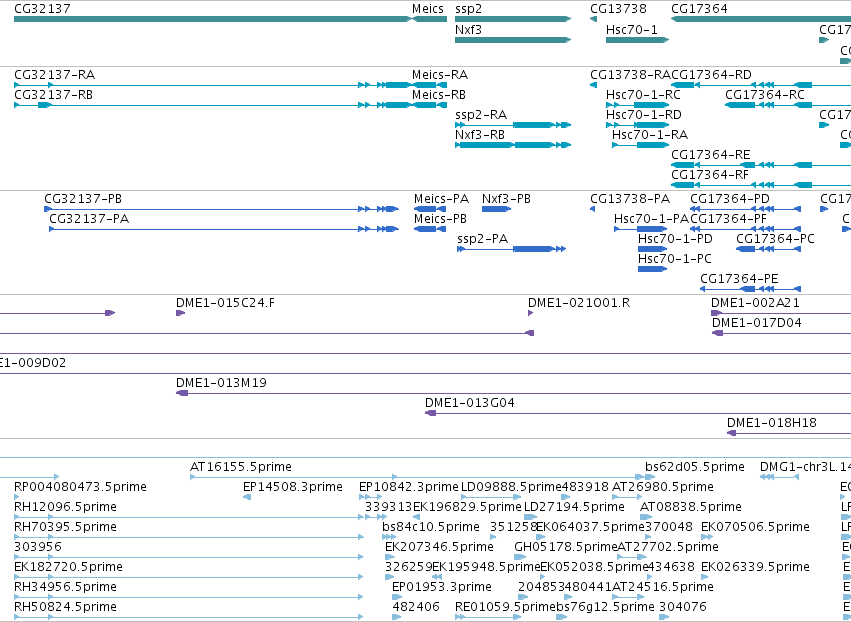Select the Nxf3-PB protein label

(506, 199)
